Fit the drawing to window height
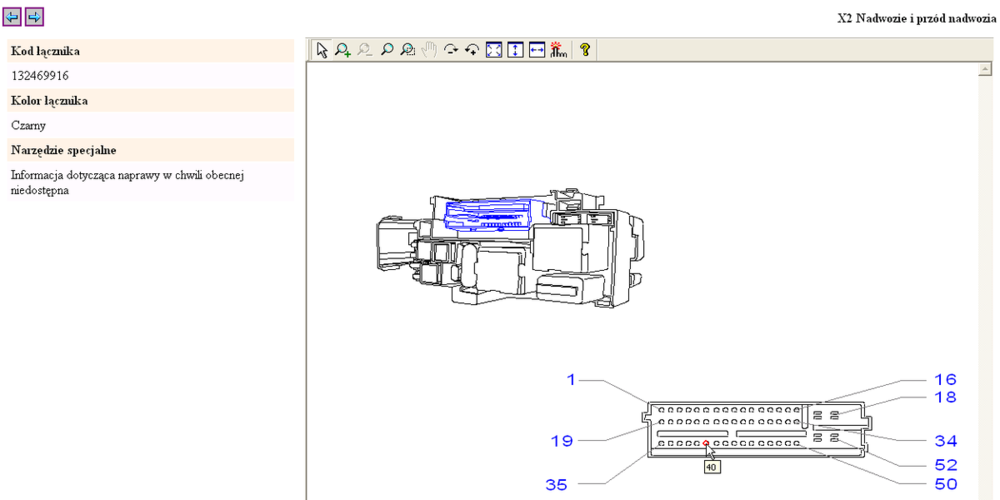1000x500 pixels. 515,49
